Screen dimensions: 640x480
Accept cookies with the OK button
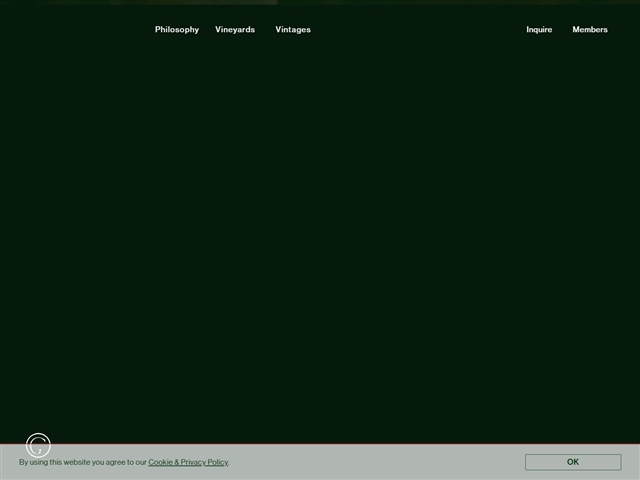pyautogui.click(x=573, y=462)
